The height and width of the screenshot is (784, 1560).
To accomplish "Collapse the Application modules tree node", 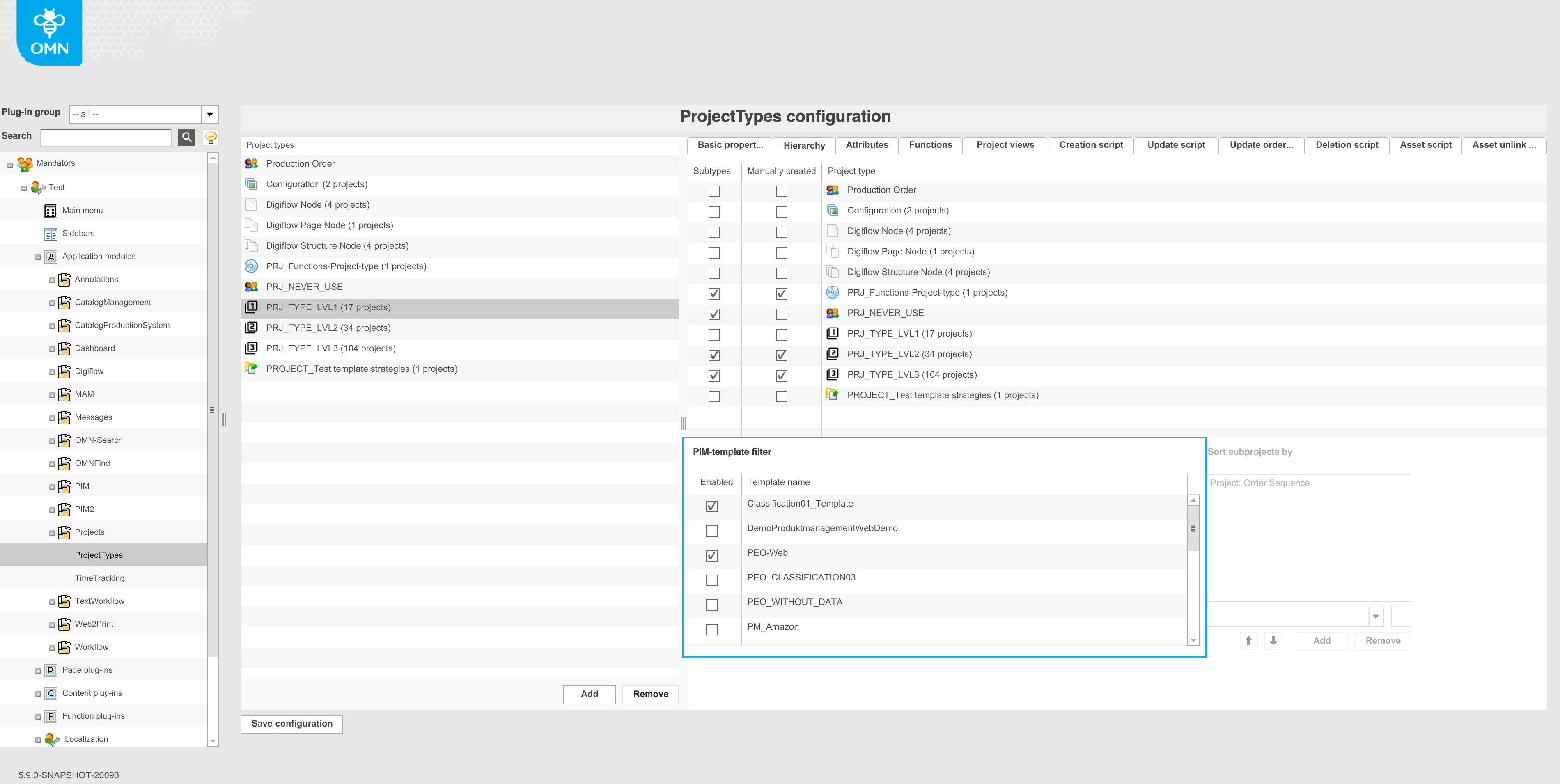I will click(38, 257).
